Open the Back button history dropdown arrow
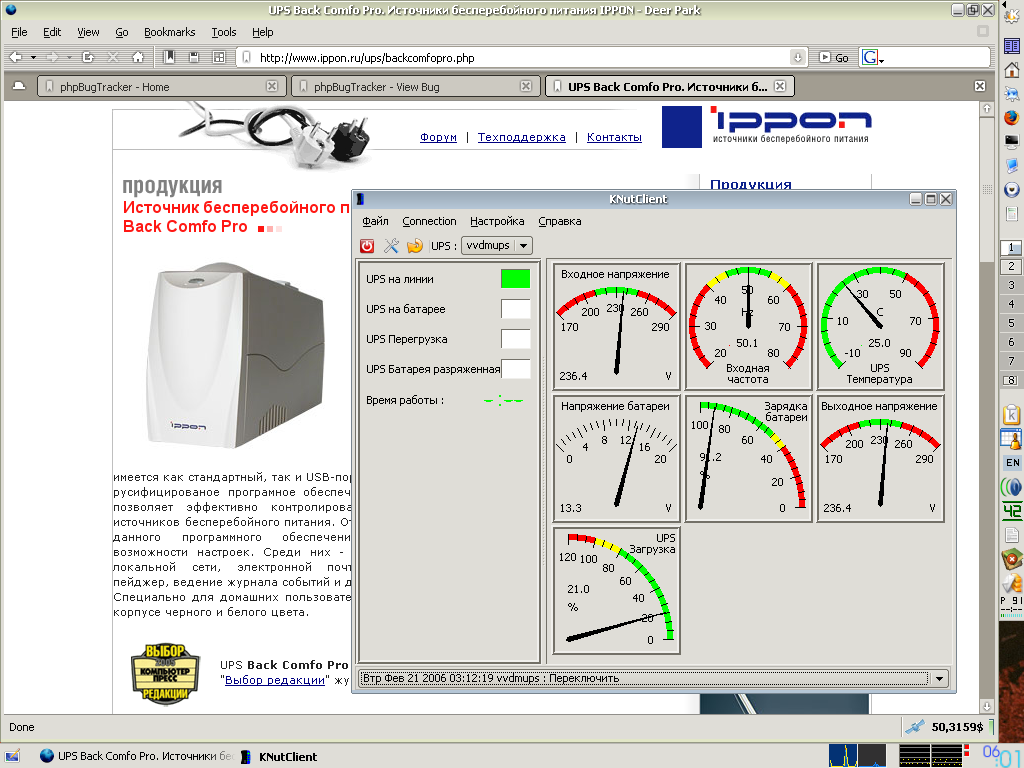Viewport: 1024px width, 768px height. coord(33,57)
